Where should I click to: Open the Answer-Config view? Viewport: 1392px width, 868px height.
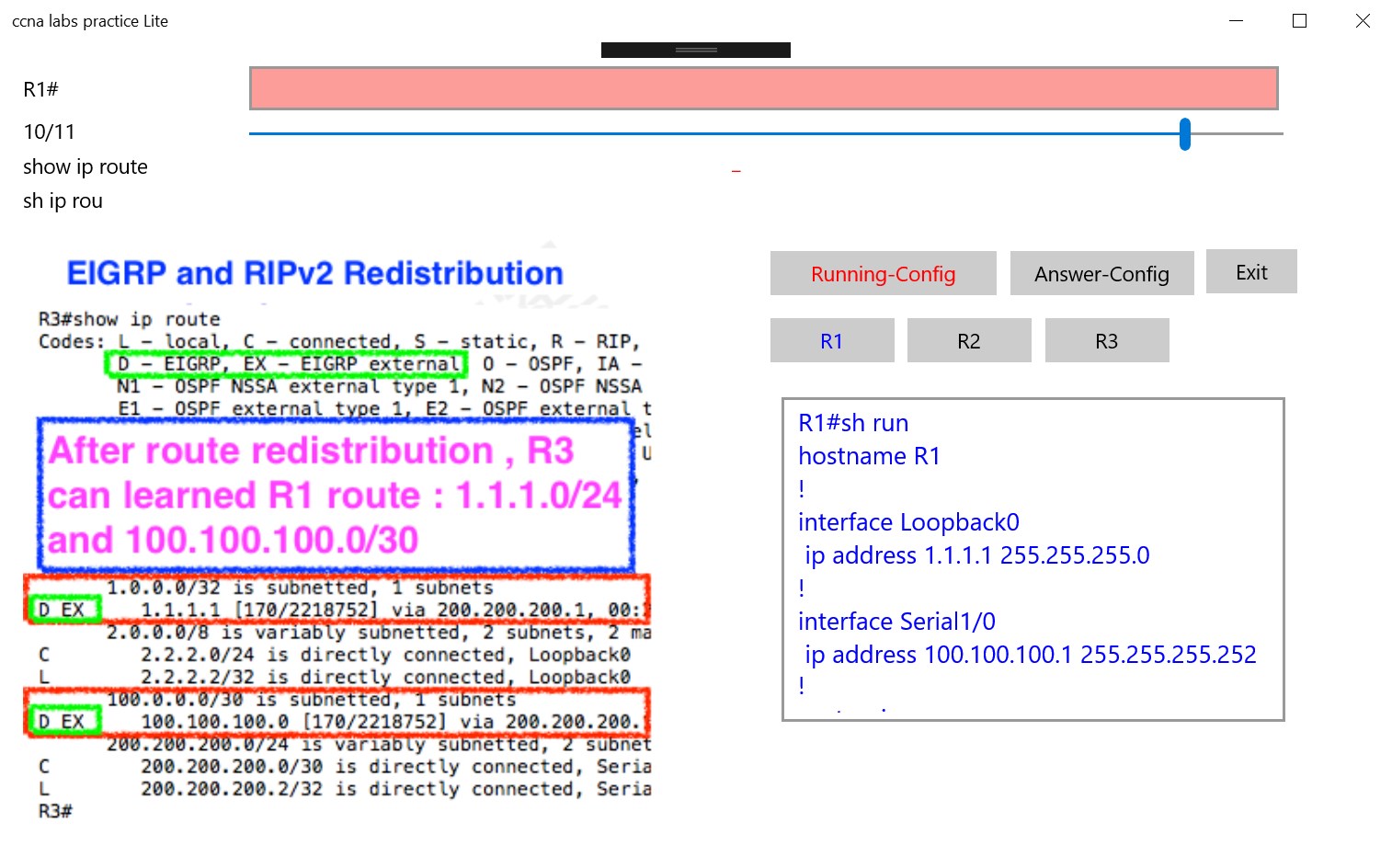pyautogui.click(x=1101, y=273)
